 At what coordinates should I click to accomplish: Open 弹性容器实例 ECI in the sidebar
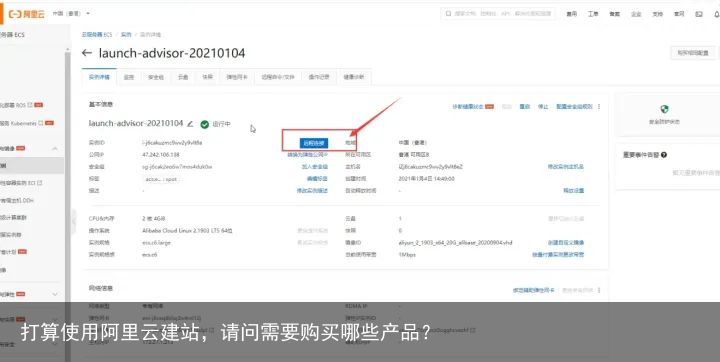[x=21, y=183]
